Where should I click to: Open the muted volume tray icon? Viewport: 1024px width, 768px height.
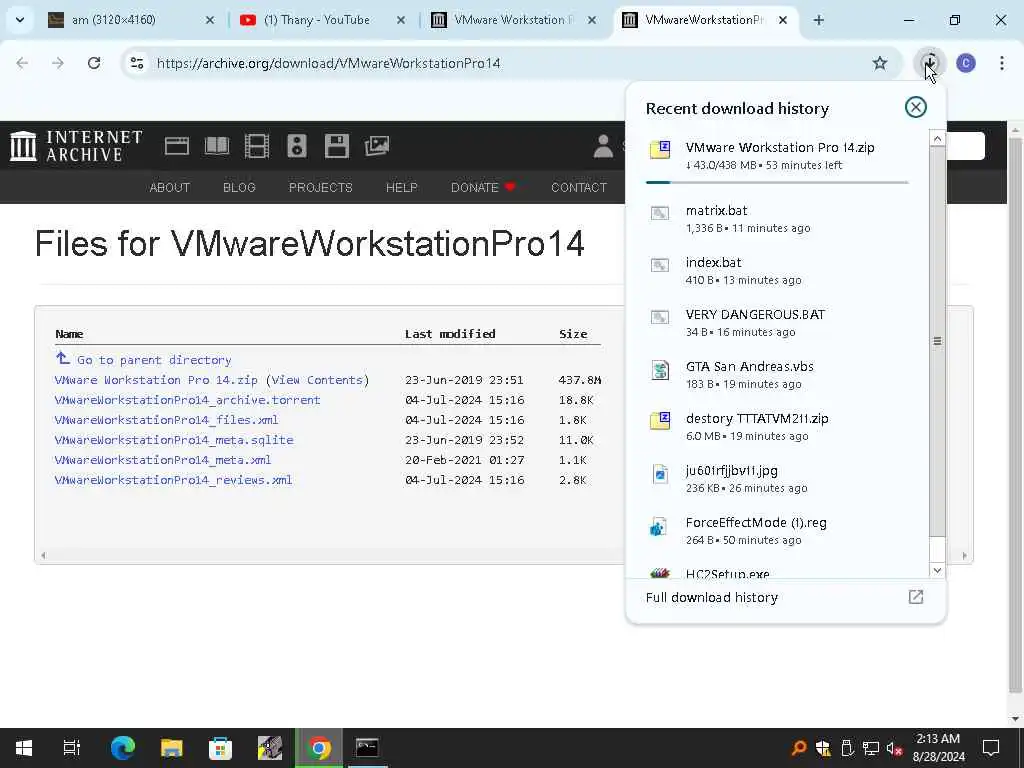pyautogui.click(x=895, y=748)
